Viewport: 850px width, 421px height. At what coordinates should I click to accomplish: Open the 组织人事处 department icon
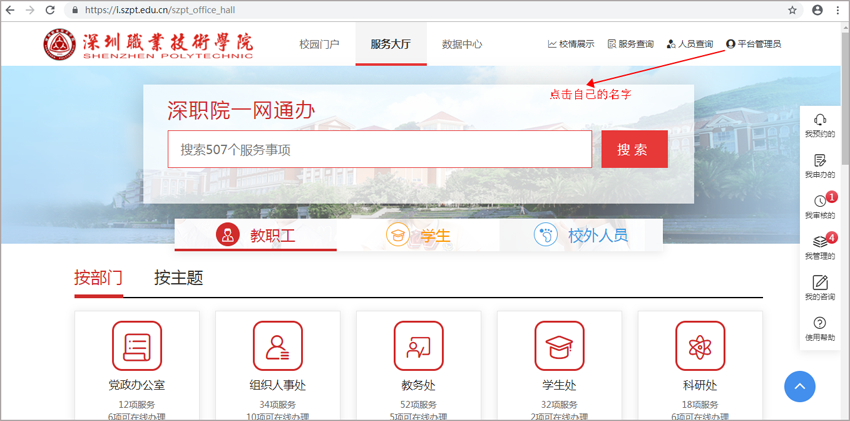pyautogui.click(x=277, y=347)
